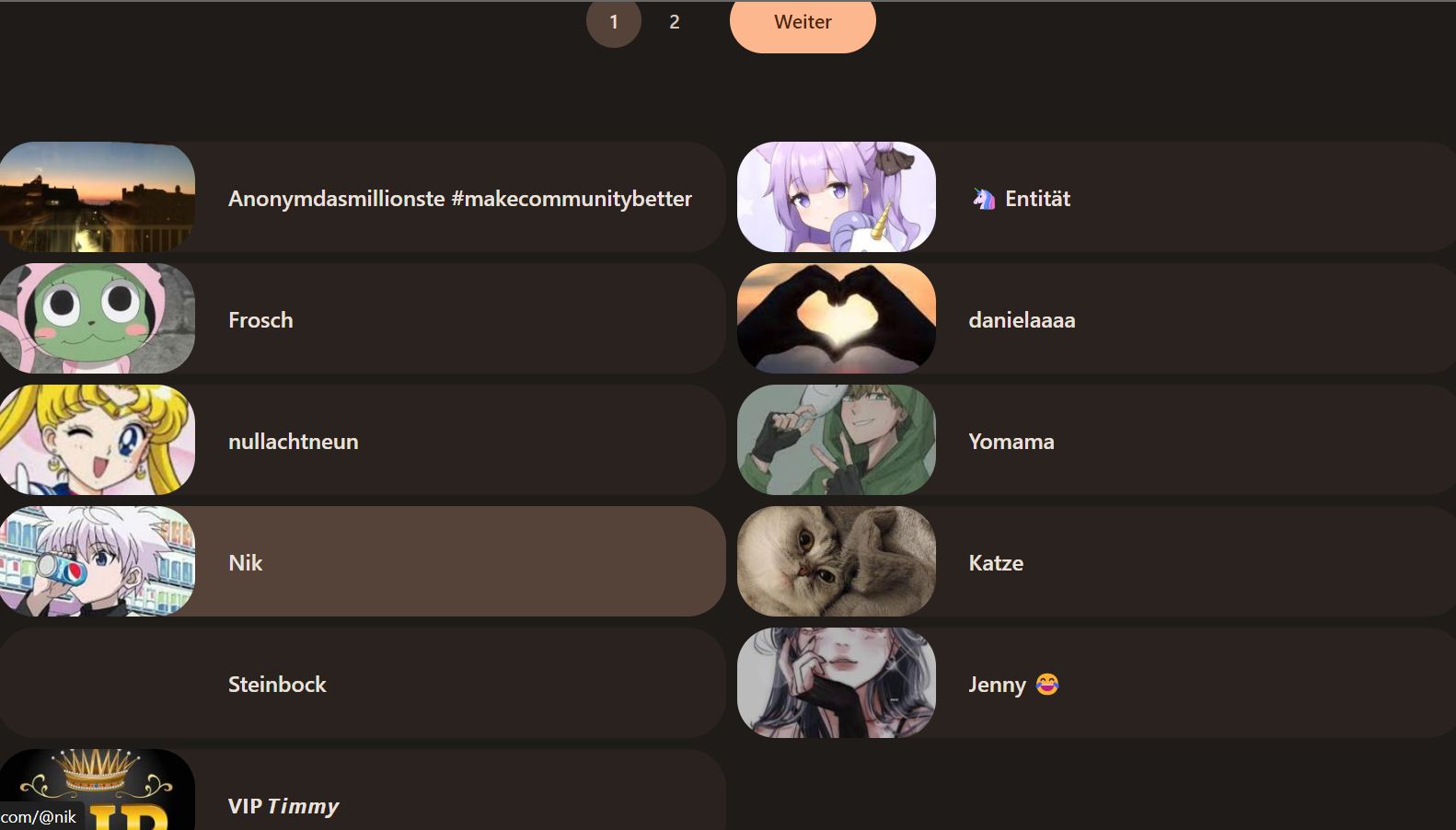Open the nullachtneun profile entry

pyautogui.click(x=363, y=440)
